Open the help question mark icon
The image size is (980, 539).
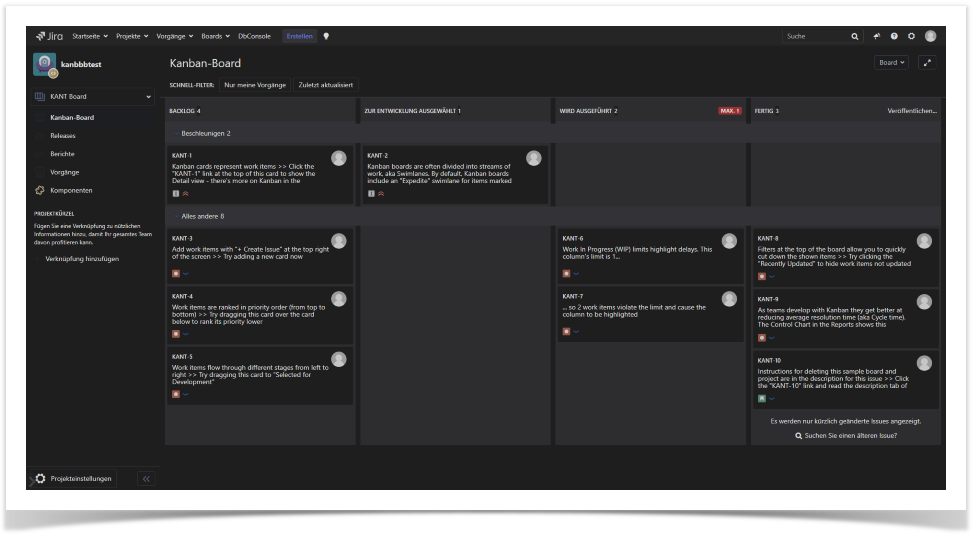(x=894, y=36)
